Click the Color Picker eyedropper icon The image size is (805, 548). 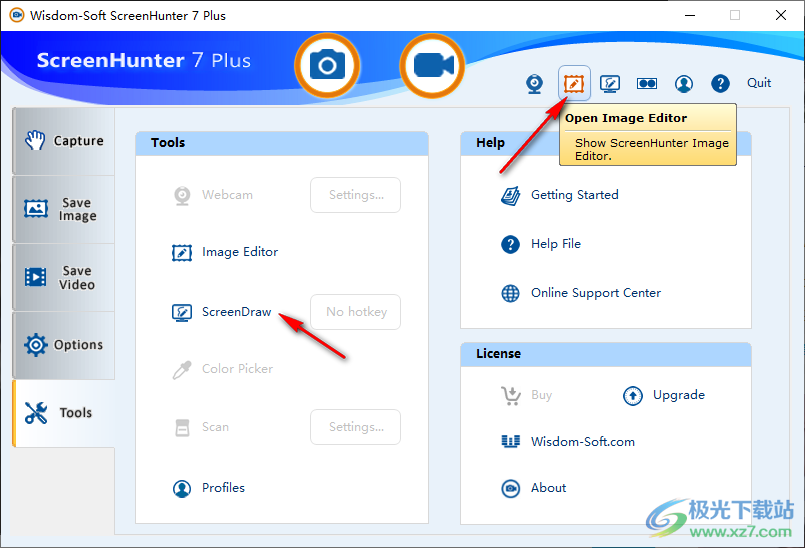(x=182, y=369)
